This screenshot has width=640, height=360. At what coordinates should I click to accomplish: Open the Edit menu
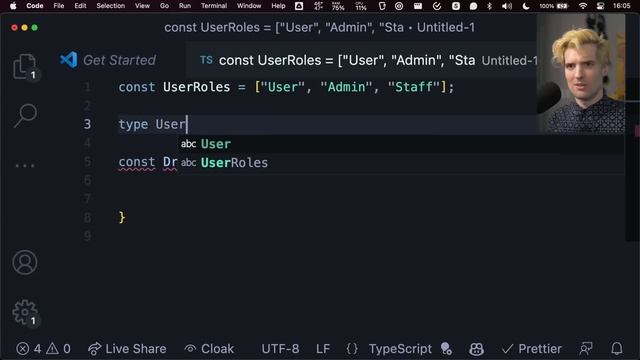pos(80,6)
